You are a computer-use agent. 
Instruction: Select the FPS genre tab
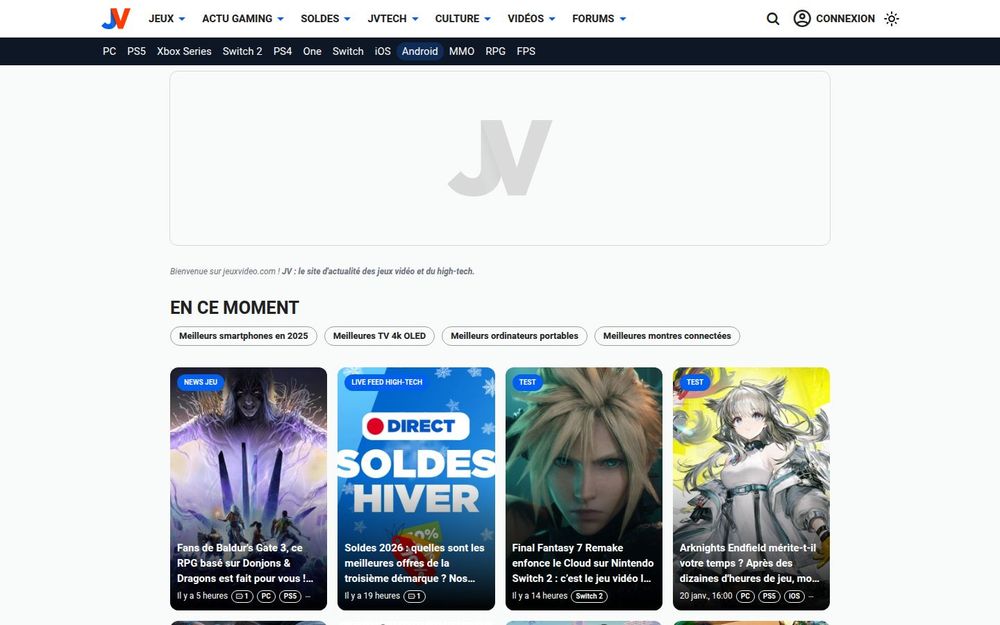click(x=526, y=51)
